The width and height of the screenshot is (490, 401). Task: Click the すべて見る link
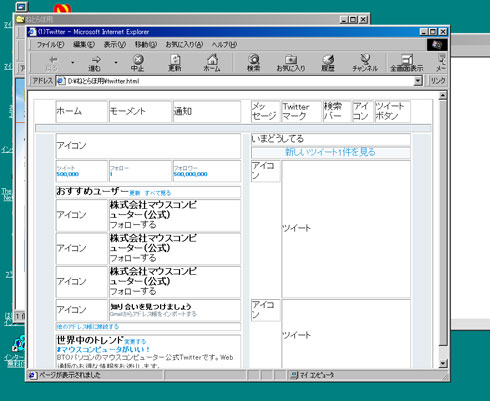[158, 193]
